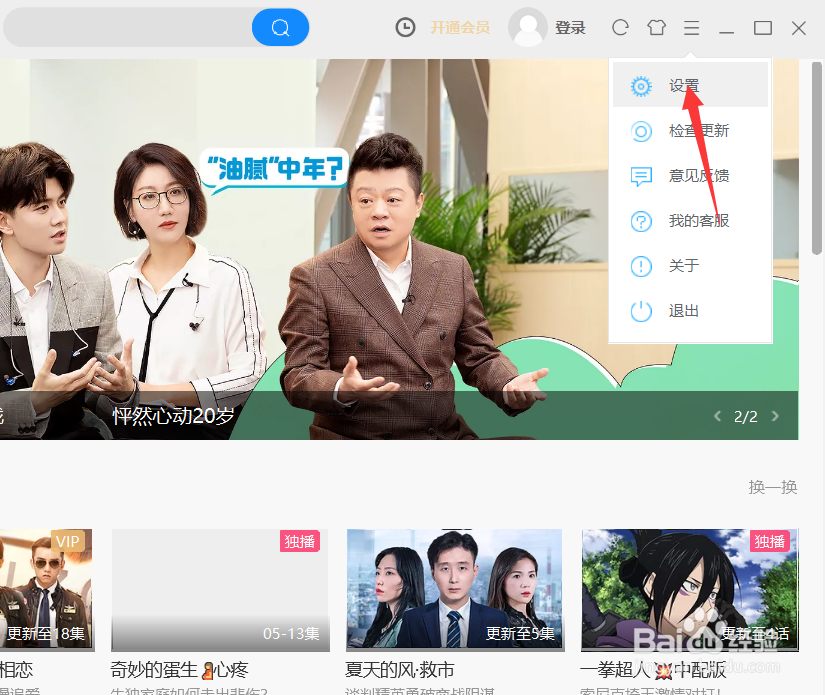Open the hamburger main menu icon
Viewport: 825px width, 695px height.
pos(692,28)
